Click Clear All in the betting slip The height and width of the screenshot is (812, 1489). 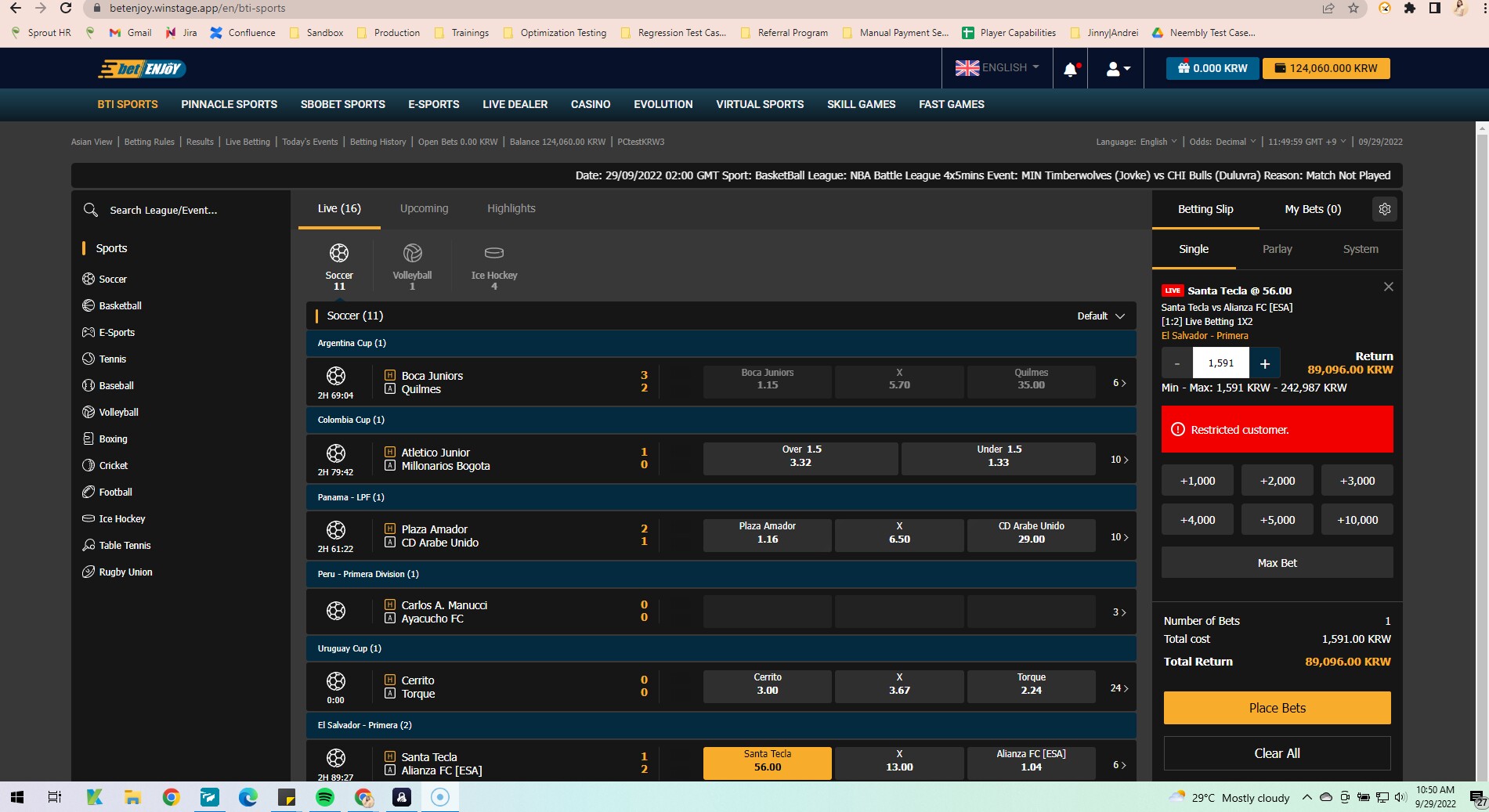tap(1277, 752)
